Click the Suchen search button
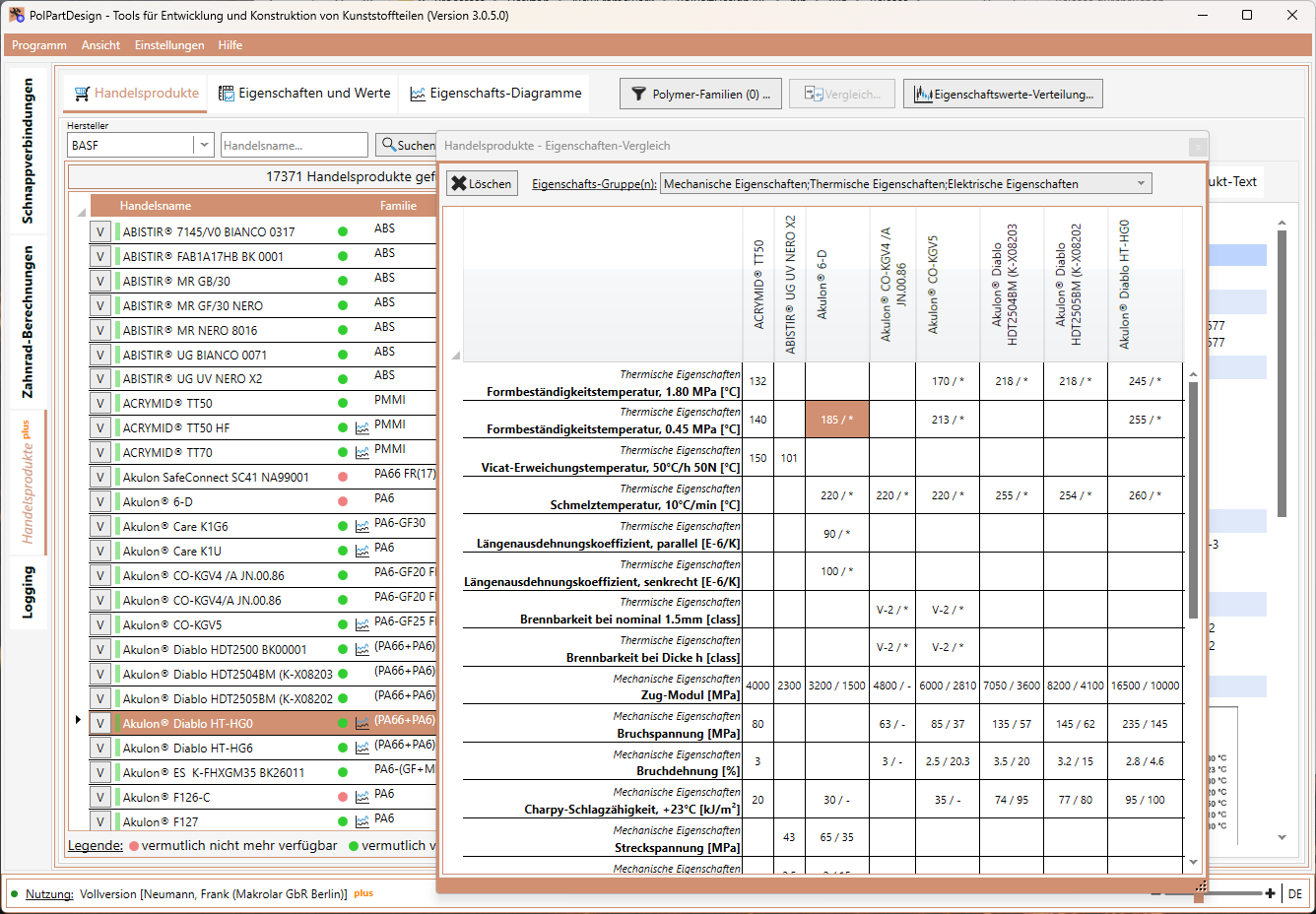This screenshot has height=914, width=1316. click(407, 145)
